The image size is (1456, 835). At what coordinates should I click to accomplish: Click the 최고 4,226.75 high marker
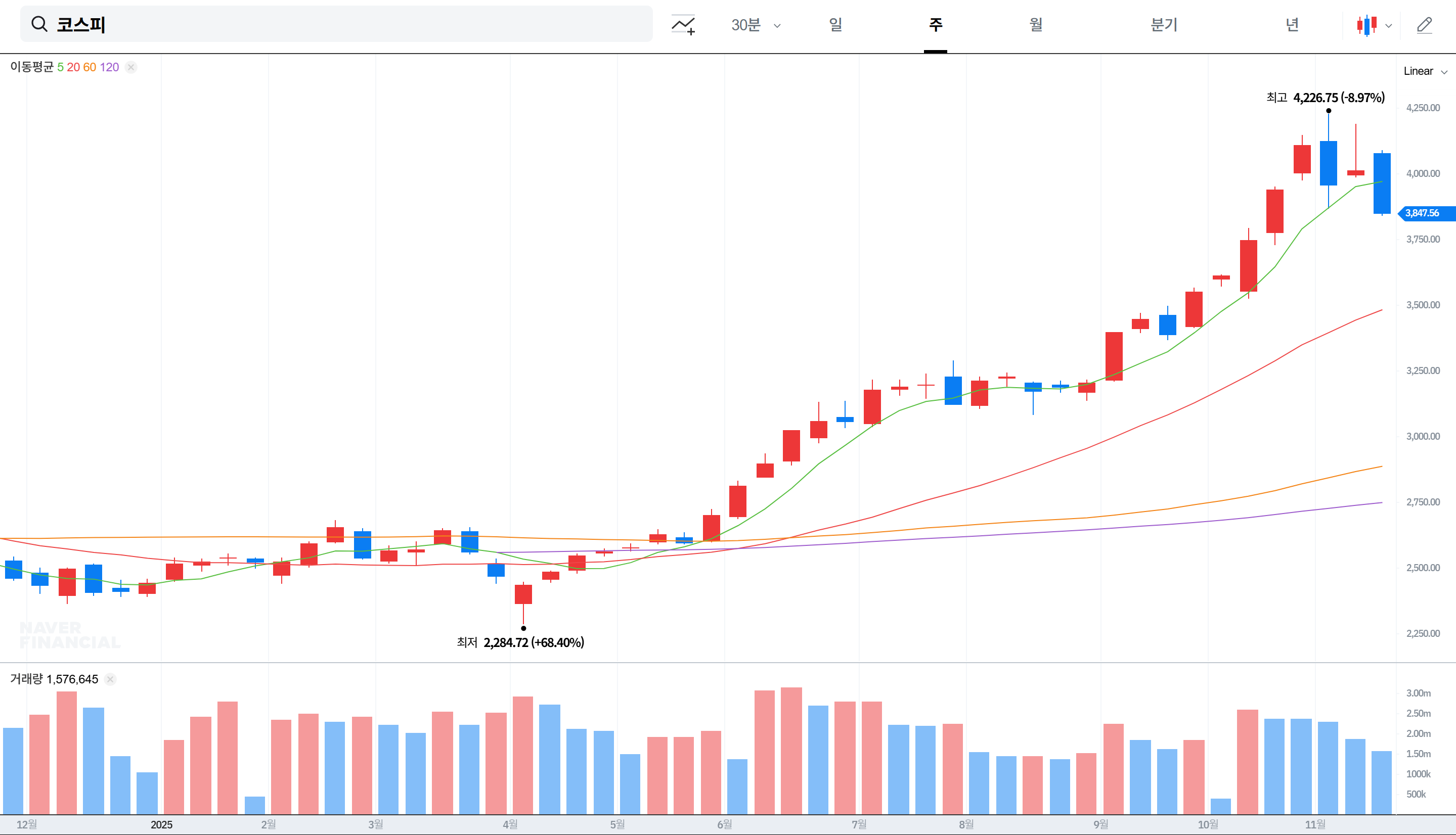pos(1325,98)
